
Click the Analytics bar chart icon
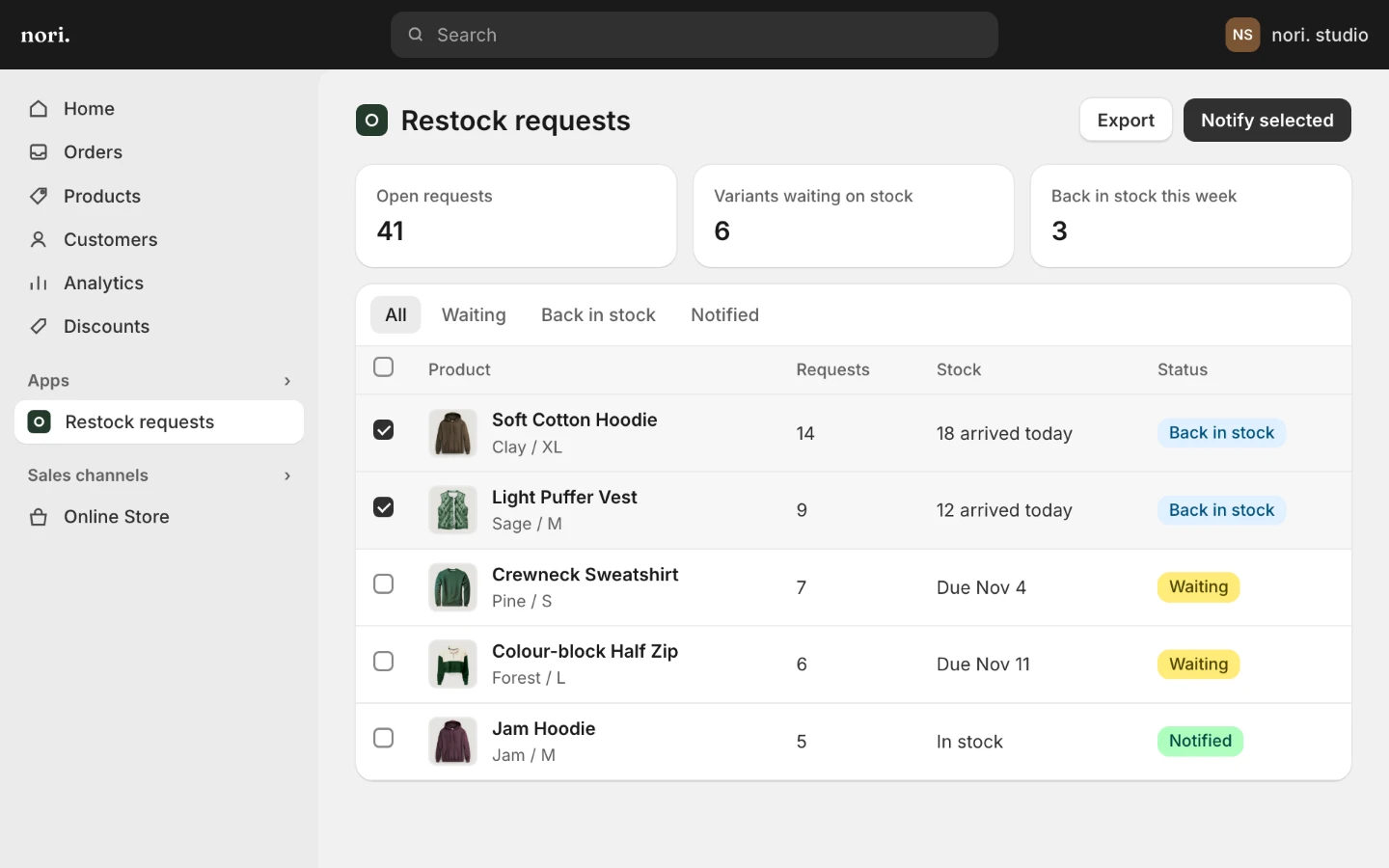click(39, 283)
